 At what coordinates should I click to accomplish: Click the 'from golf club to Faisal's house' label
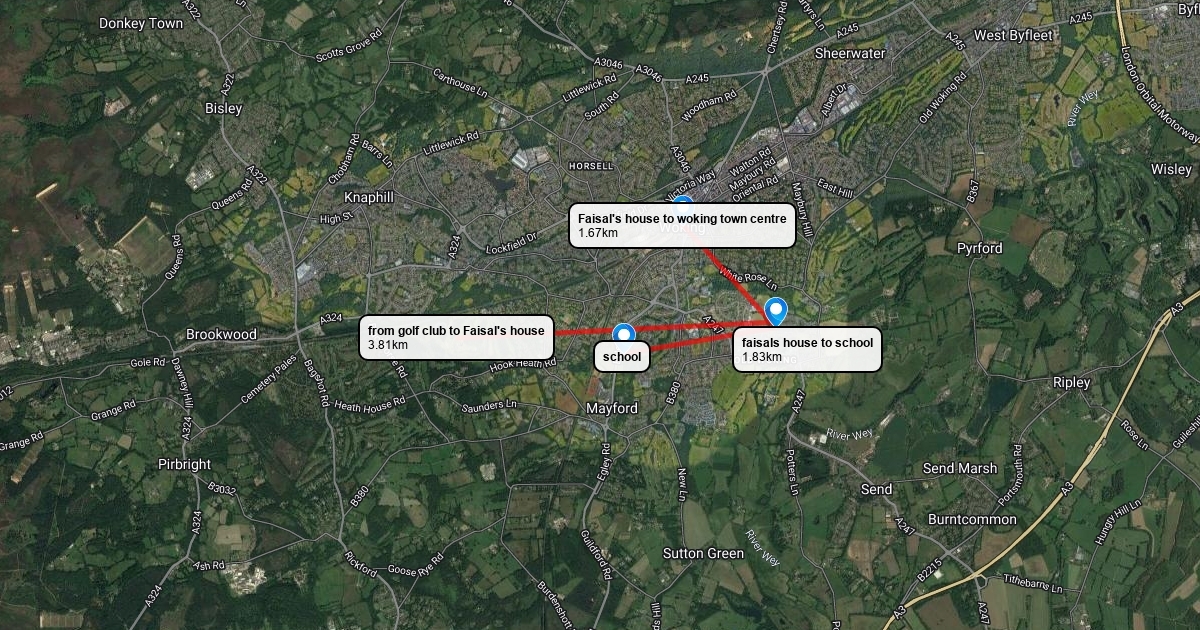(x=456, y=337)
